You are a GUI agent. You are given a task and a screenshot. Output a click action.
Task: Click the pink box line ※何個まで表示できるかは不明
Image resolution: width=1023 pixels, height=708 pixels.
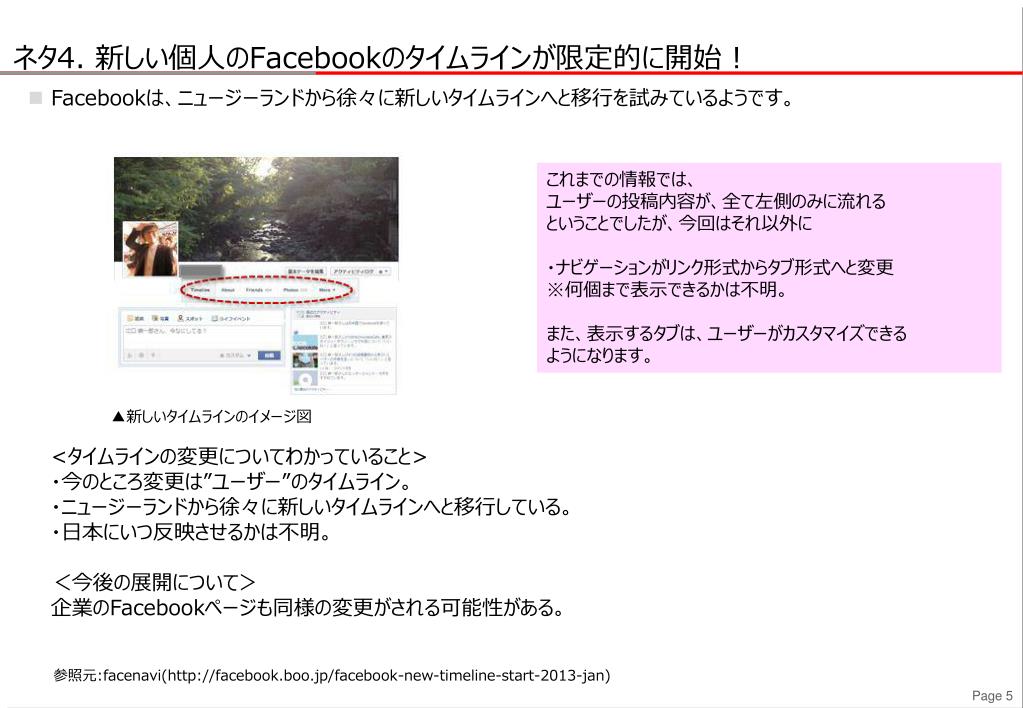coord(667,289)
